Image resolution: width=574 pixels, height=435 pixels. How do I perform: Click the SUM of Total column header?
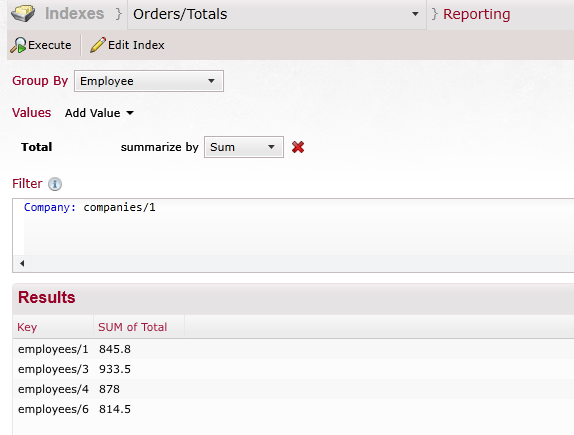(139, 327)
